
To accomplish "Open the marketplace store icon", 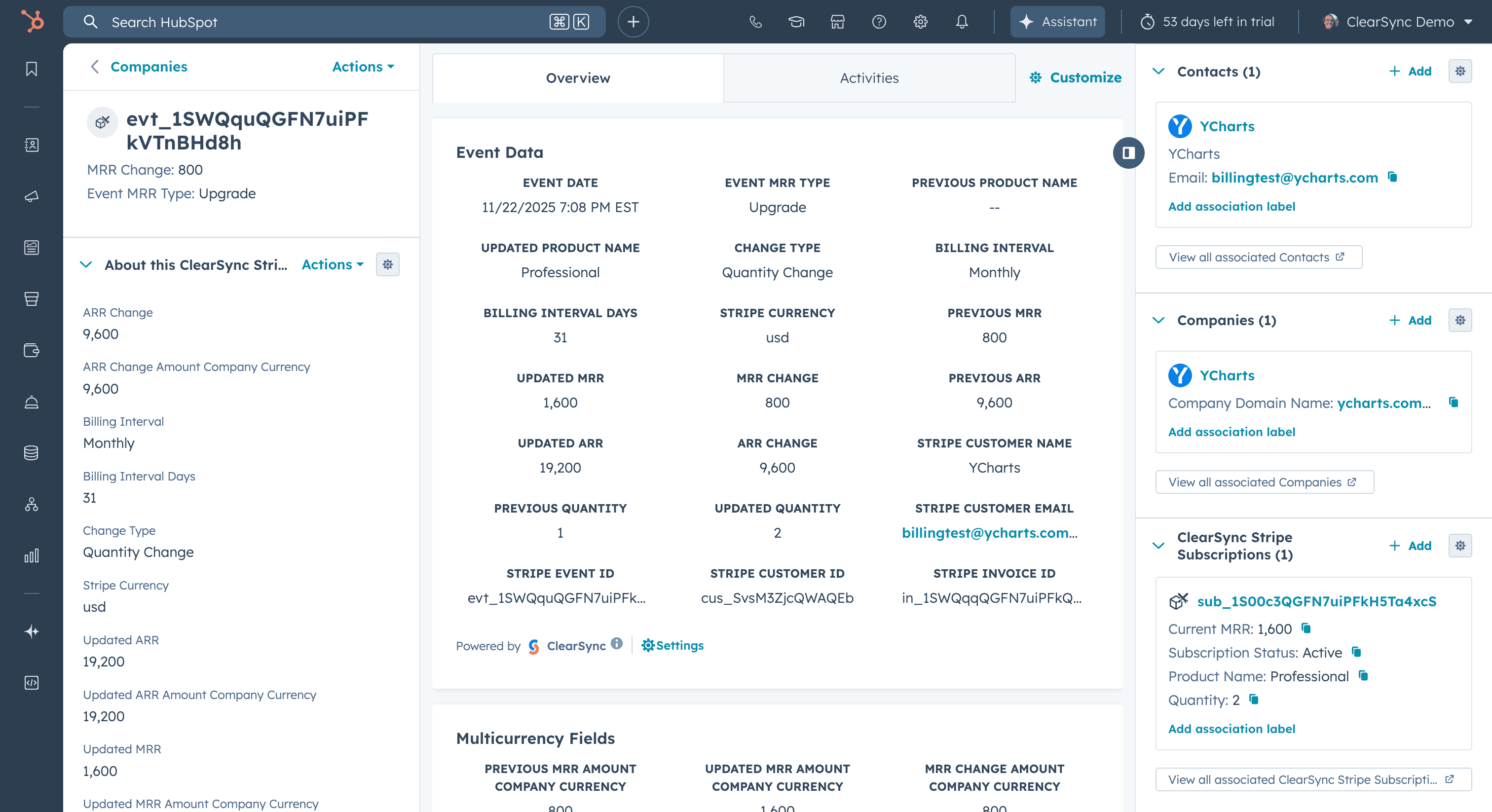I will [x=837, y=22].
